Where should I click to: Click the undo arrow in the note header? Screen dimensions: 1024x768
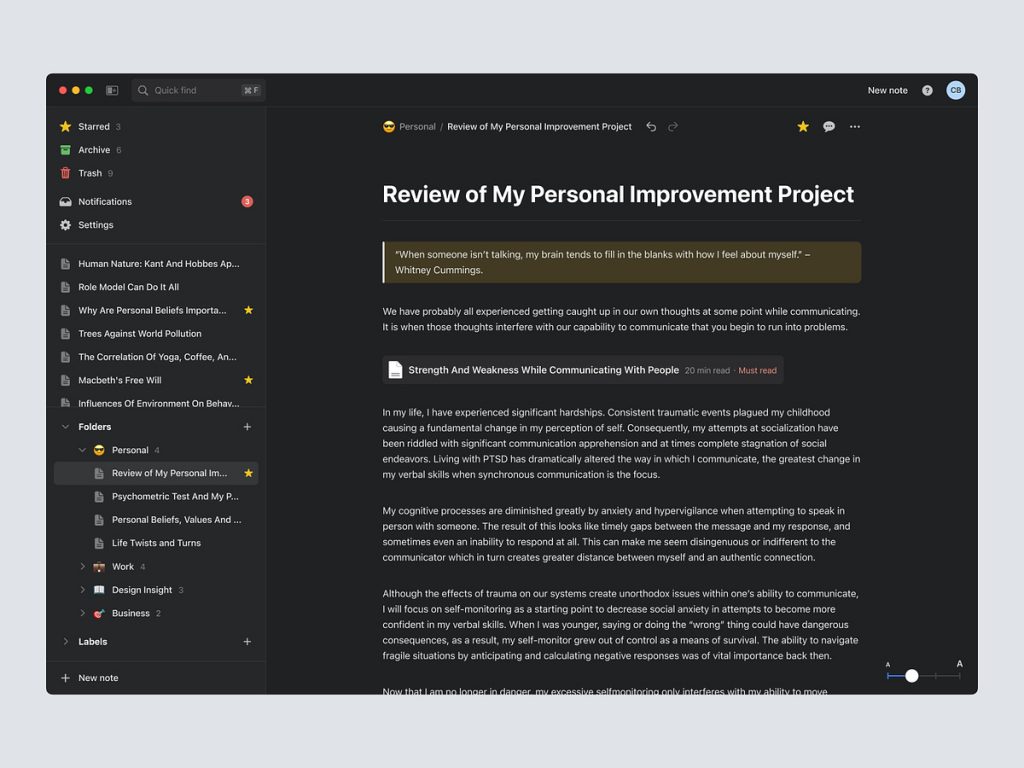651,127
